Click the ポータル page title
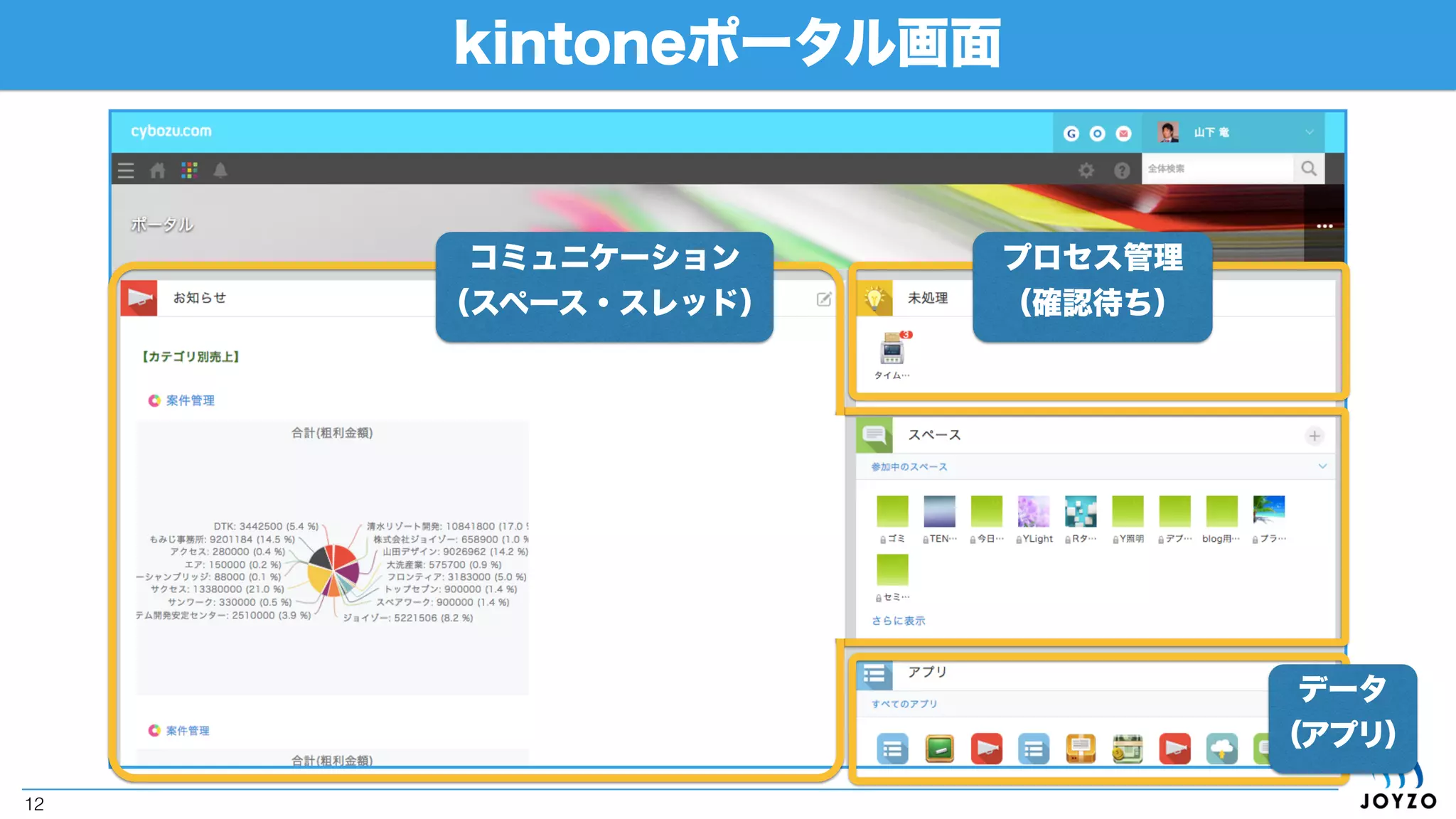1456x819 pixels. coord(162,225)
